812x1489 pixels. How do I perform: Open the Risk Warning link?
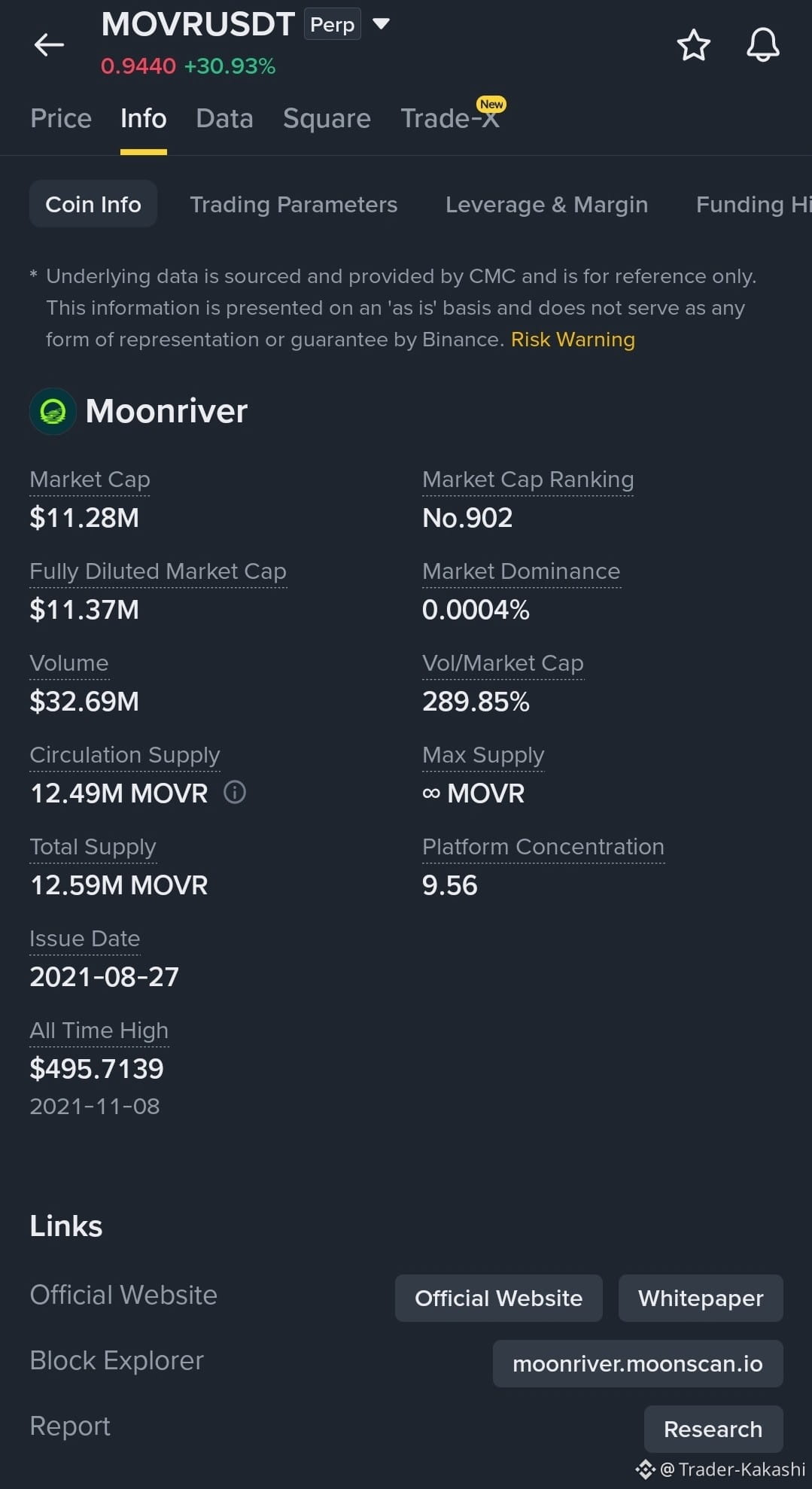[573, 340]
